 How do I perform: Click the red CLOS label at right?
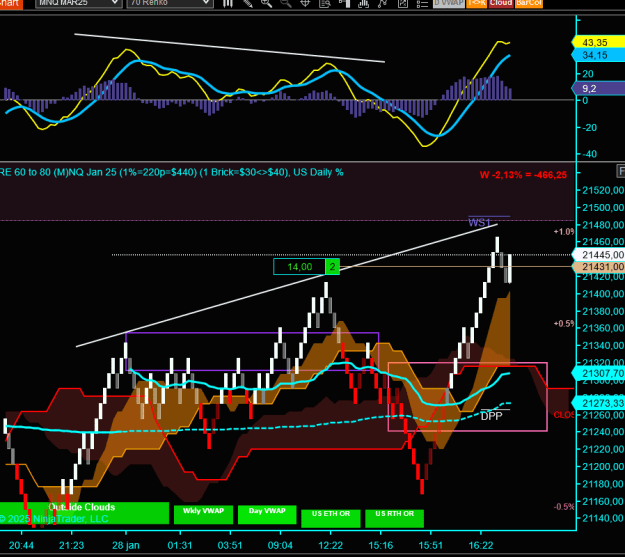(564, 415)
